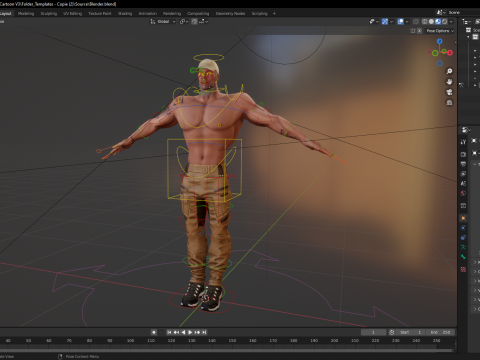Switch to the Animation workspace tab
The height and width of the screenshot is (360, 480).
148,14
